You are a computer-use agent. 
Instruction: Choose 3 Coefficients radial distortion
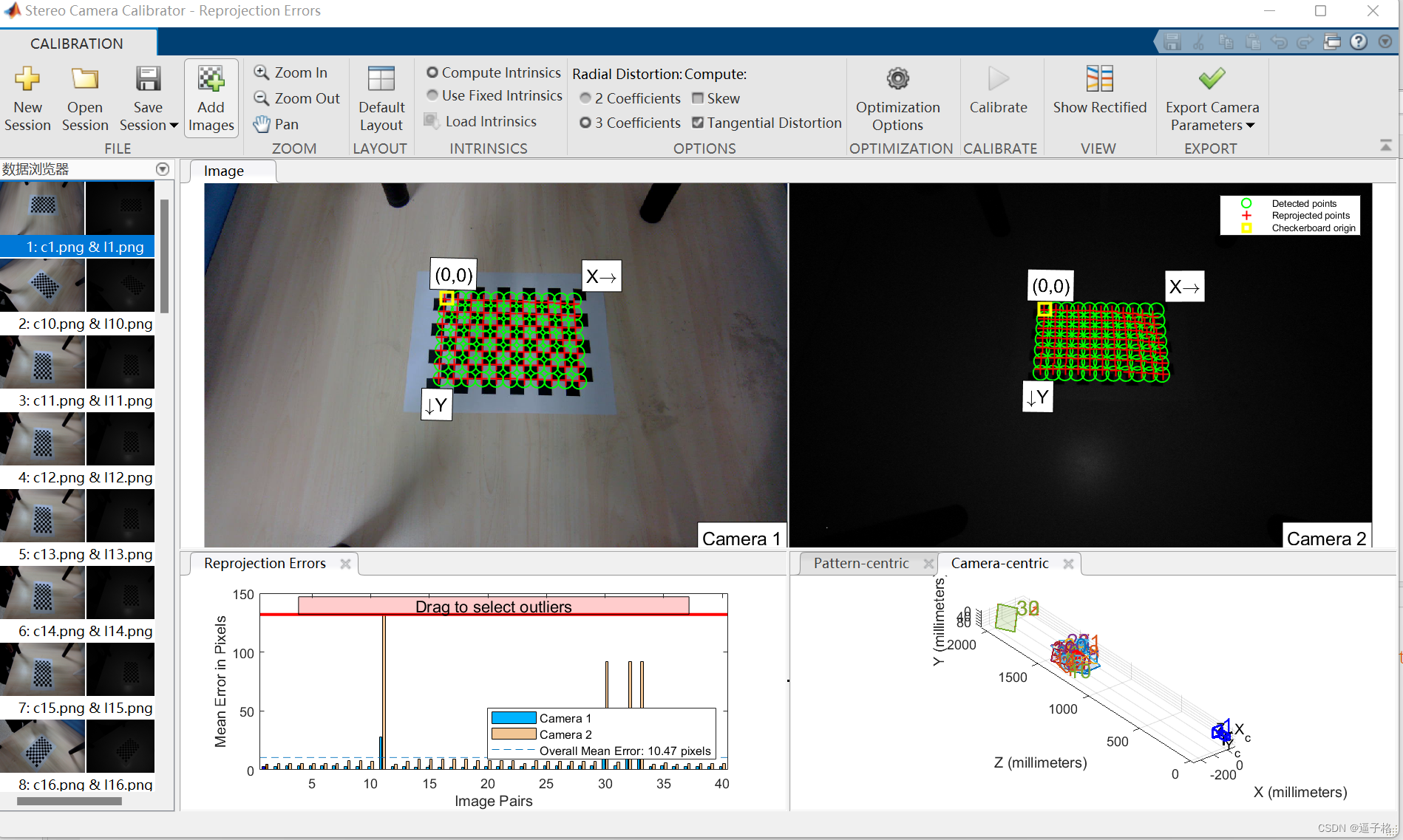[585, 123]
